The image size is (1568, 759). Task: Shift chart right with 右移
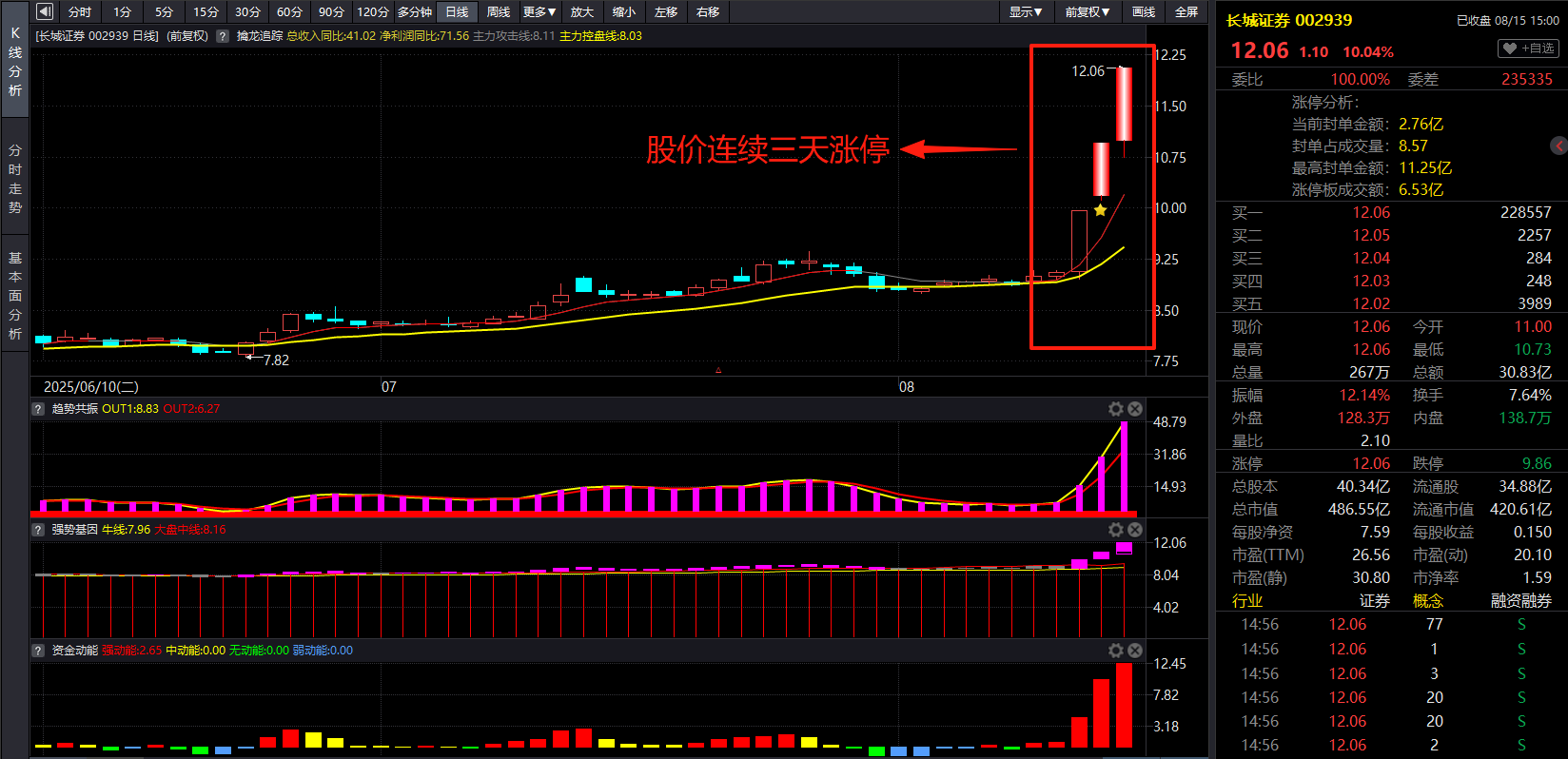708,11
